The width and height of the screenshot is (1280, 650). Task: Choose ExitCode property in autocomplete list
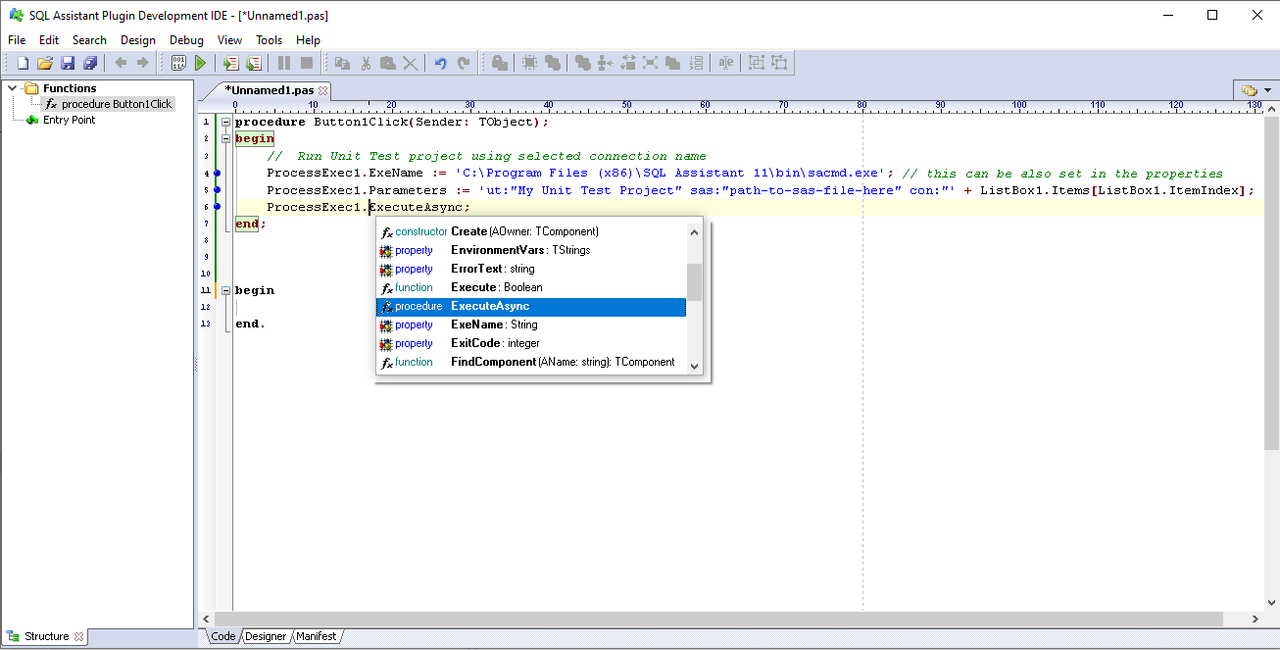[x=531, y=343]
